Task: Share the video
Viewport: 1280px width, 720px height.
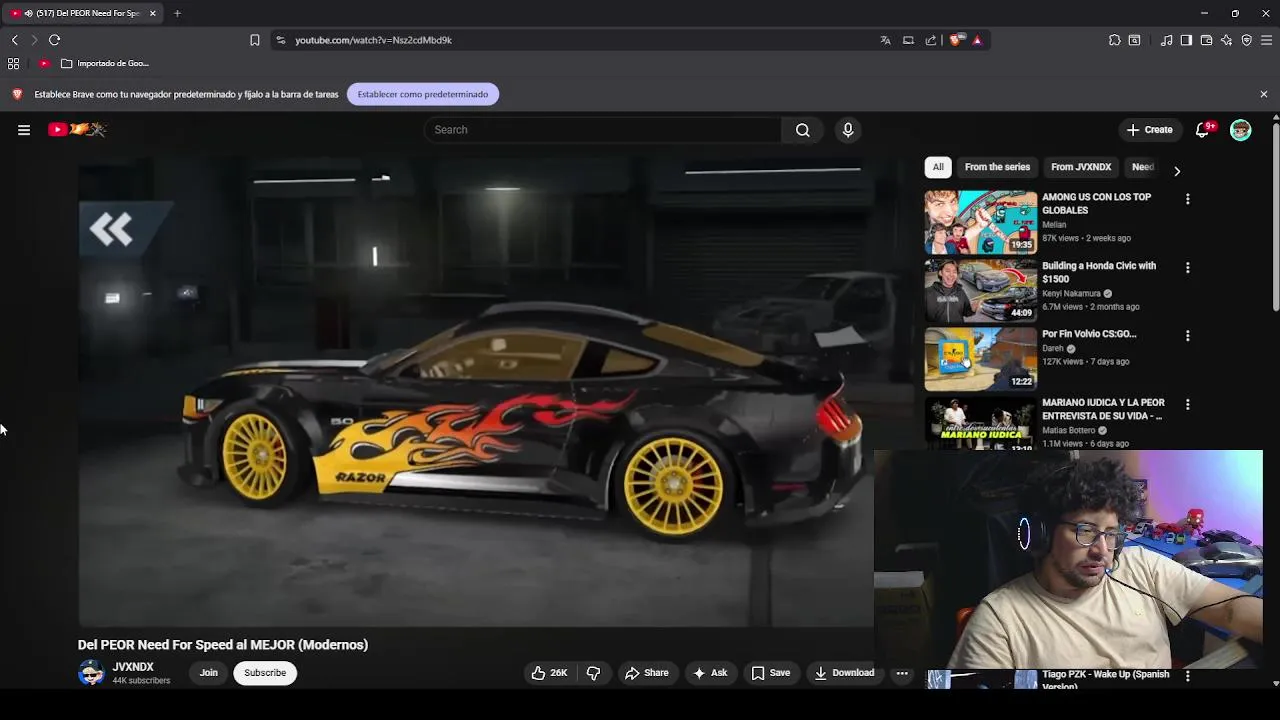Action: [x=647, y=673]
